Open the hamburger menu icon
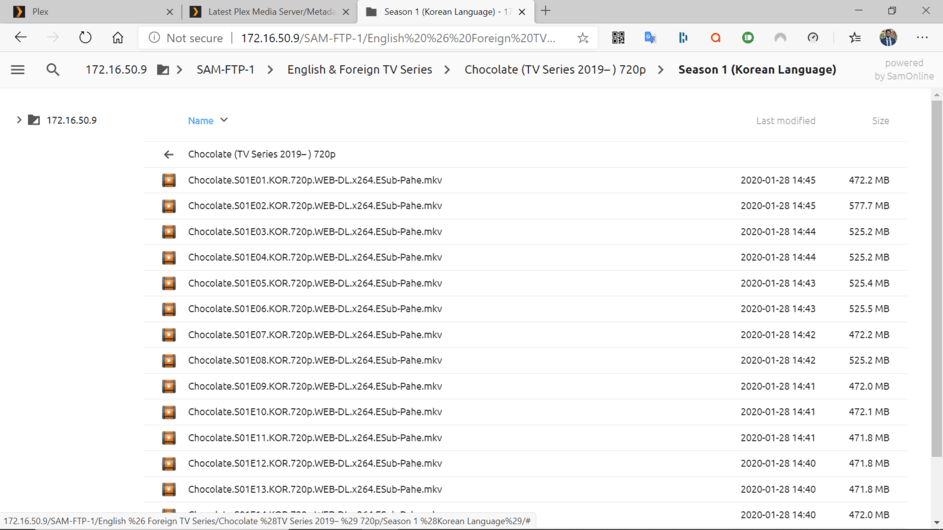 coord(17,70)
